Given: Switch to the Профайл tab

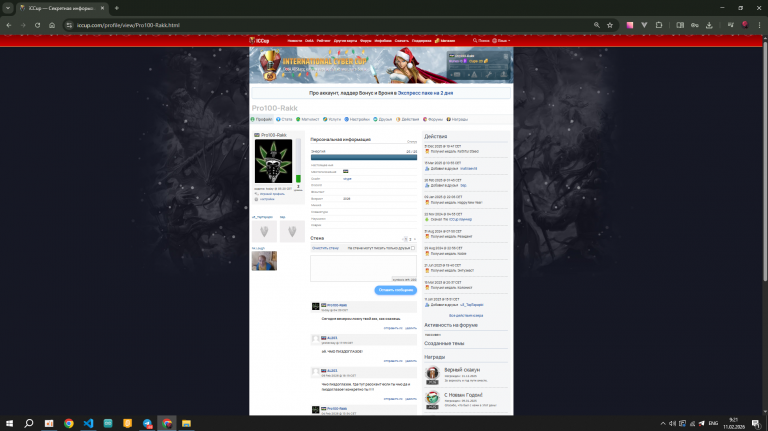Looking at the screenshot, I should pos(262,119).
